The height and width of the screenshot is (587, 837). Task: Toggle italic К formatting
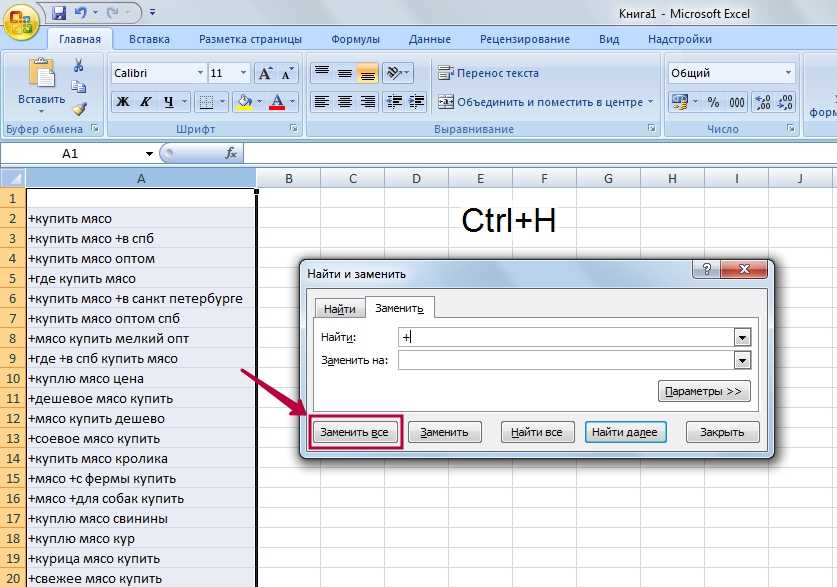click(x=145, y=101)
